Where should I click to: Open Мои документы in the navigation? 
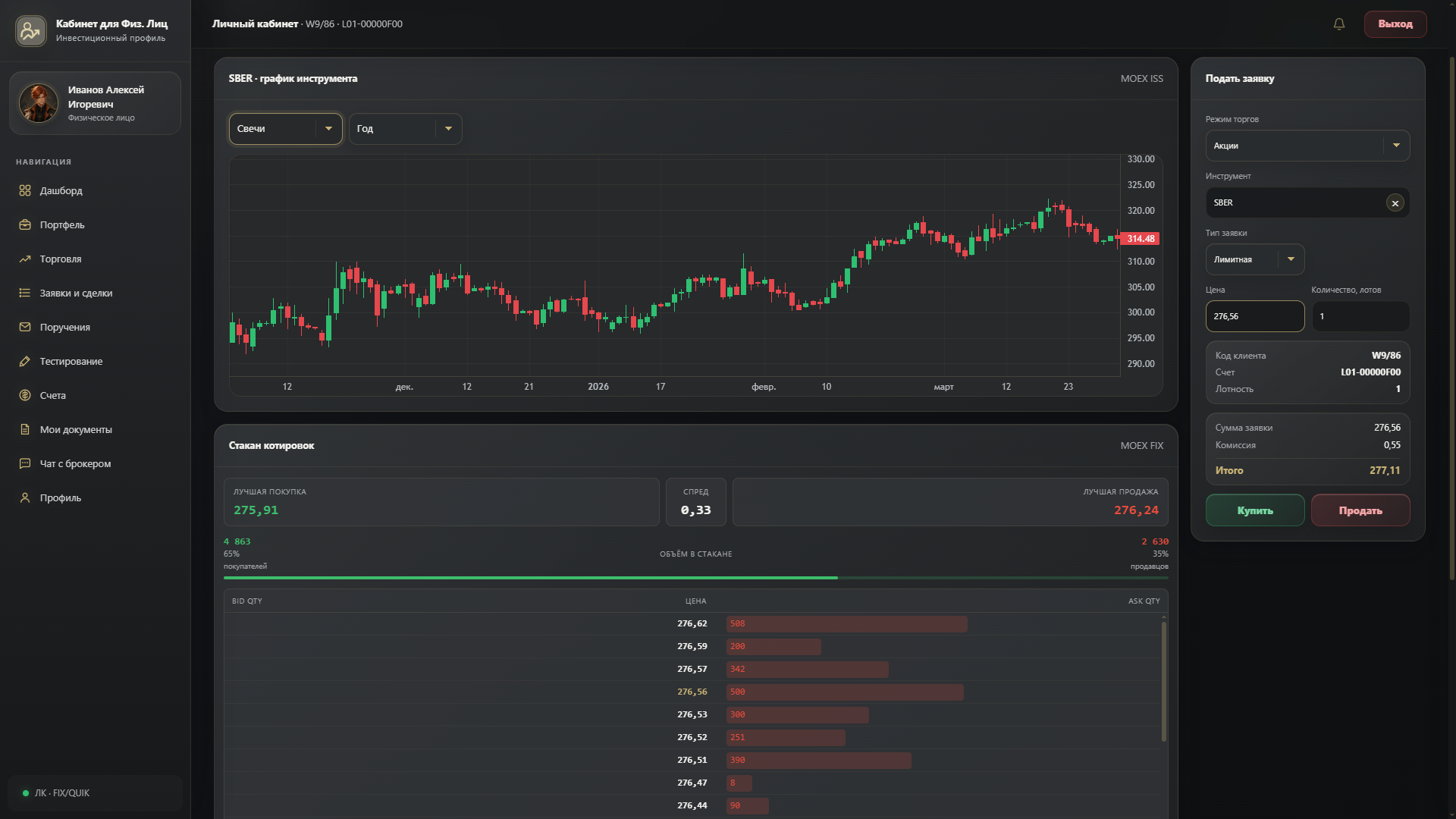(x=95, y=429)
